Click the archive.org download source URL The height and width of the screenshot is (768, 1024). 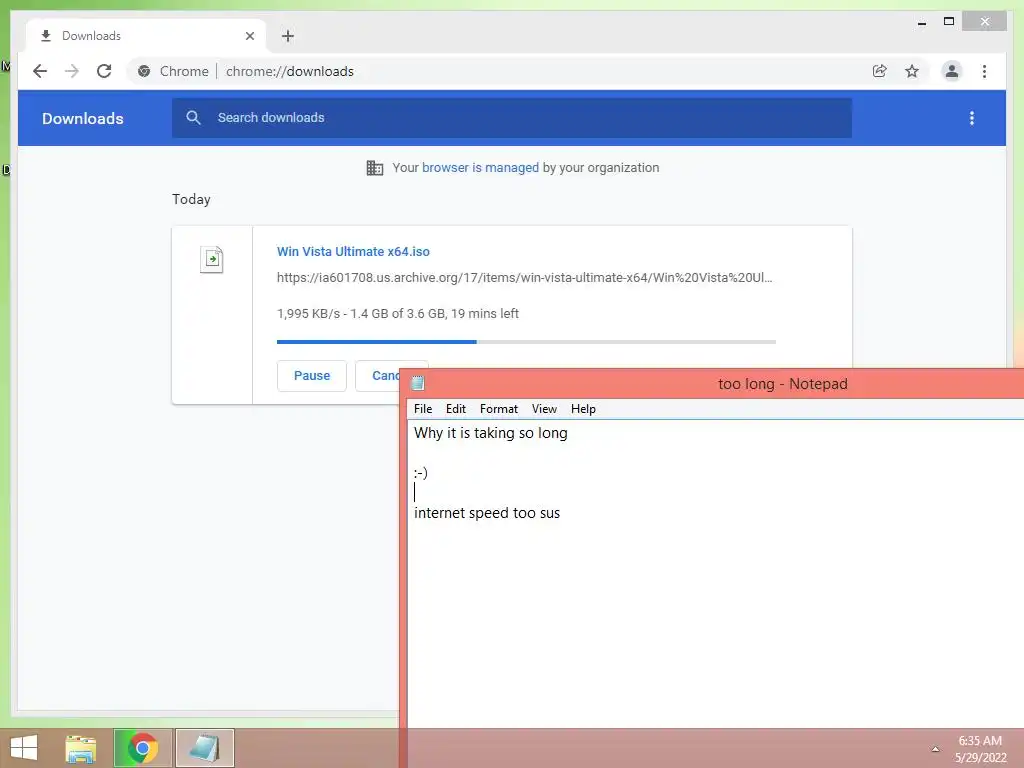click(524, 278)
